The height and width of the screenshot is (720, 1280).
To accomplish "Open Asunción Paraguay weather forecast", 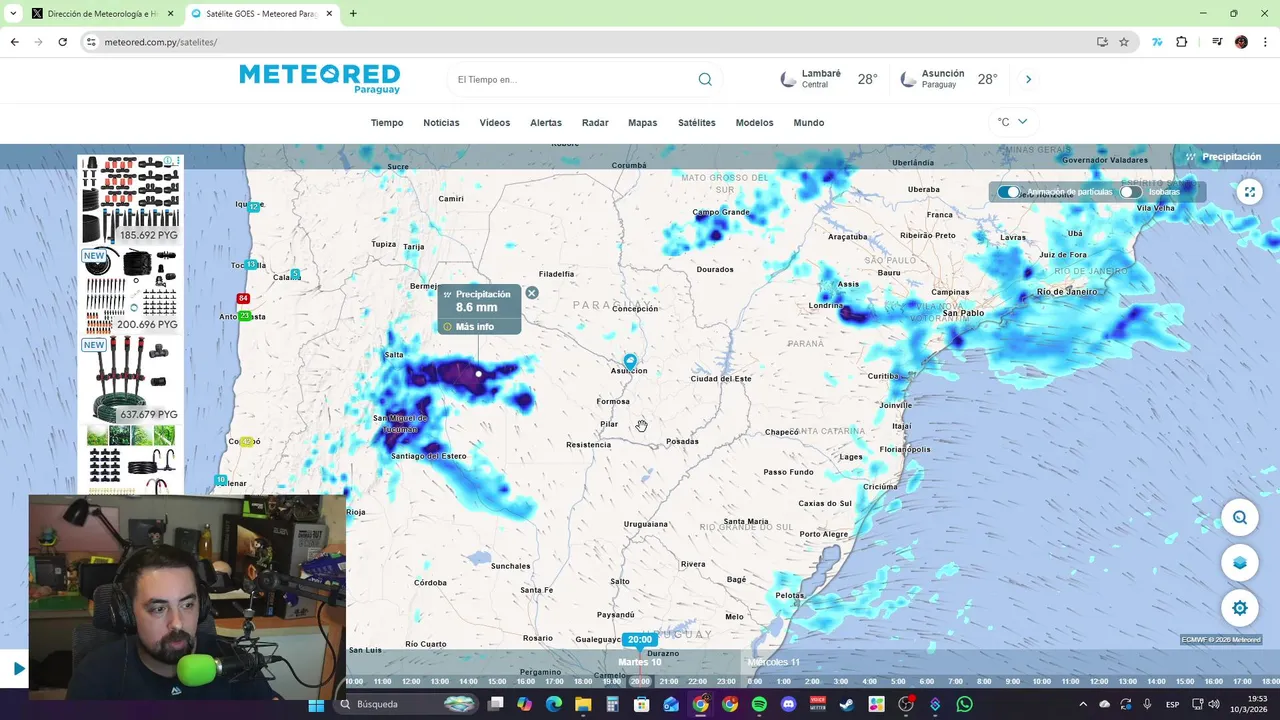I will pyautogui.click(x=949, y=79).
